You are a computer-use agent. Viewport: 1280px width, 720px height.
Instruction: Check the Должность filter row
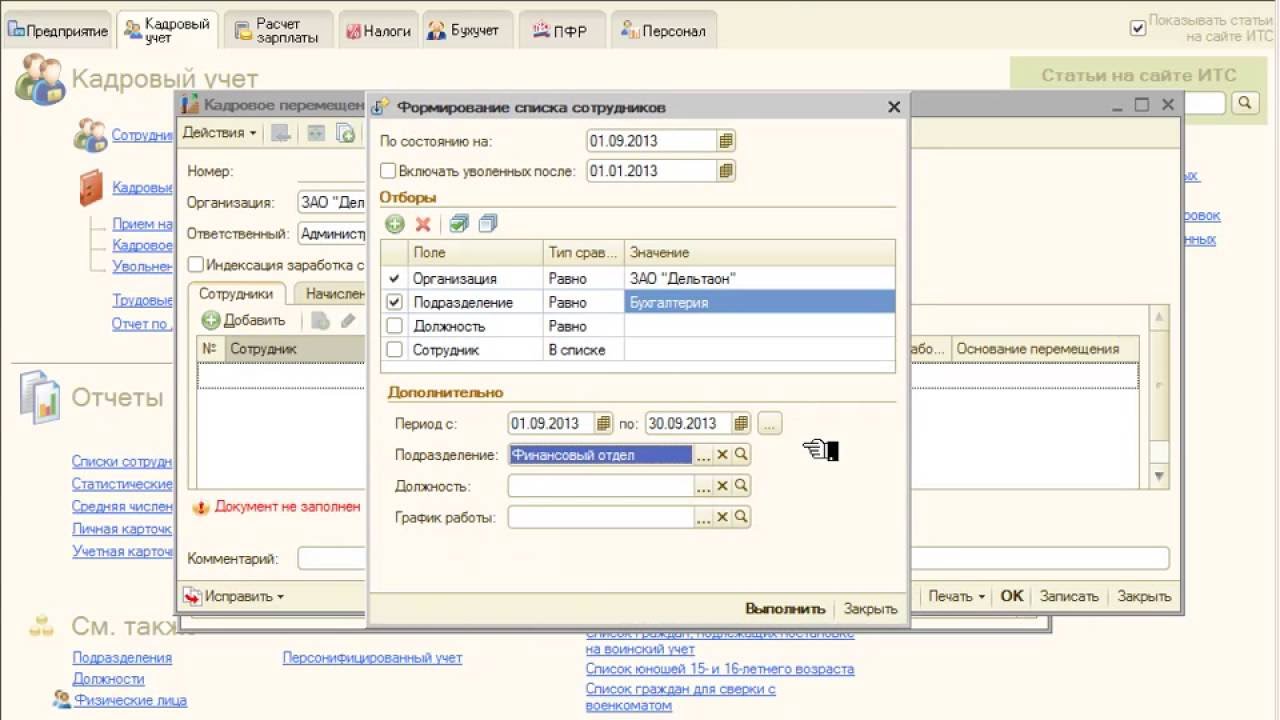[394, 326]
